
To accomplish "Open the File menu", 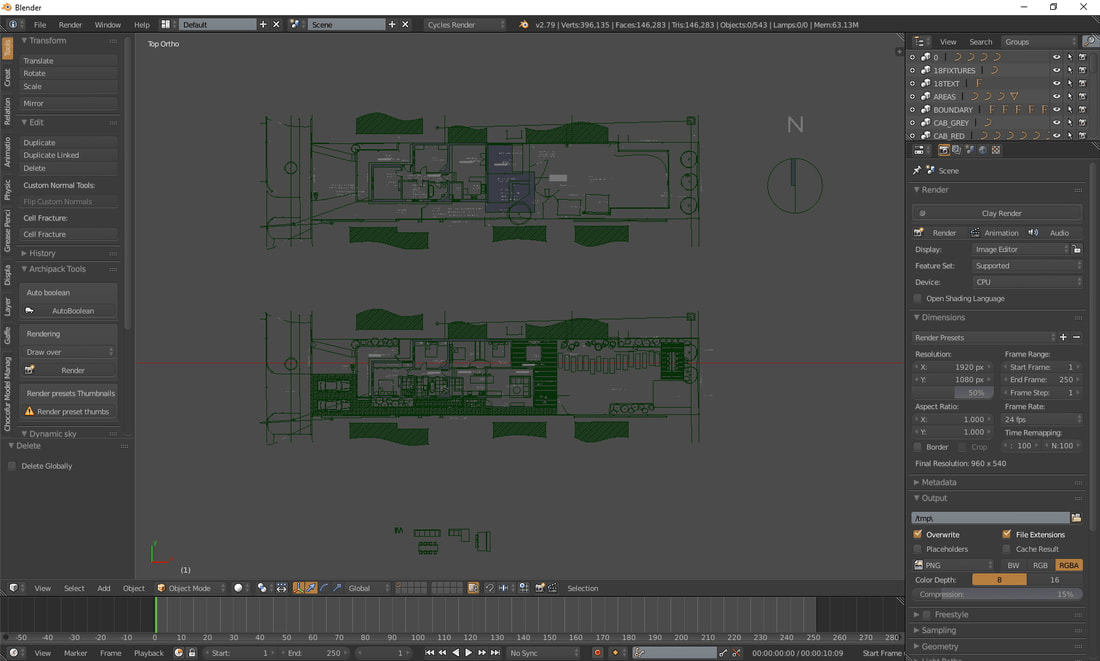I will 40,24.
